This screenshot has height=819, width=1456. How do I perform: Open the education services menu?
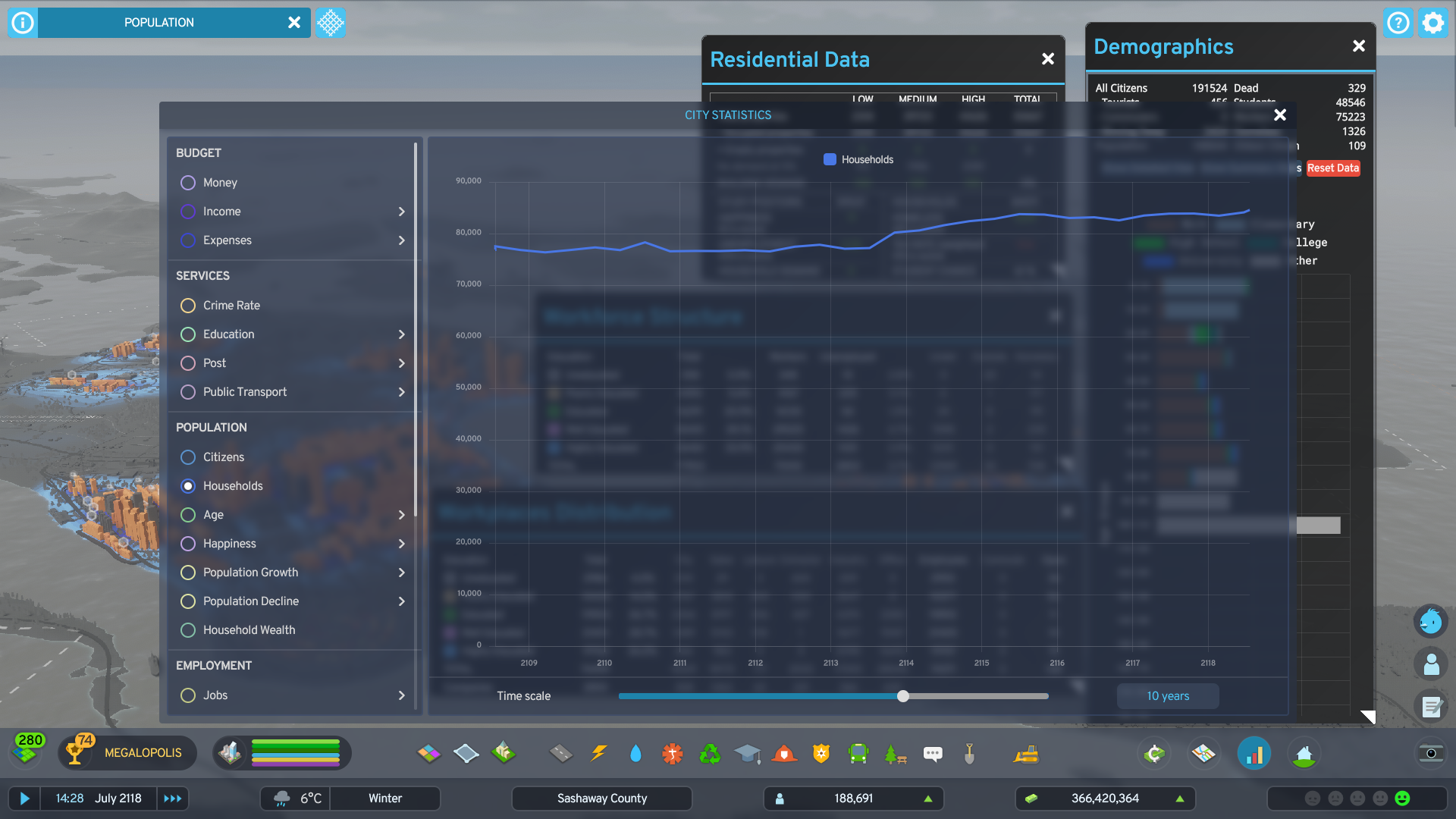[x=748, y=753]
